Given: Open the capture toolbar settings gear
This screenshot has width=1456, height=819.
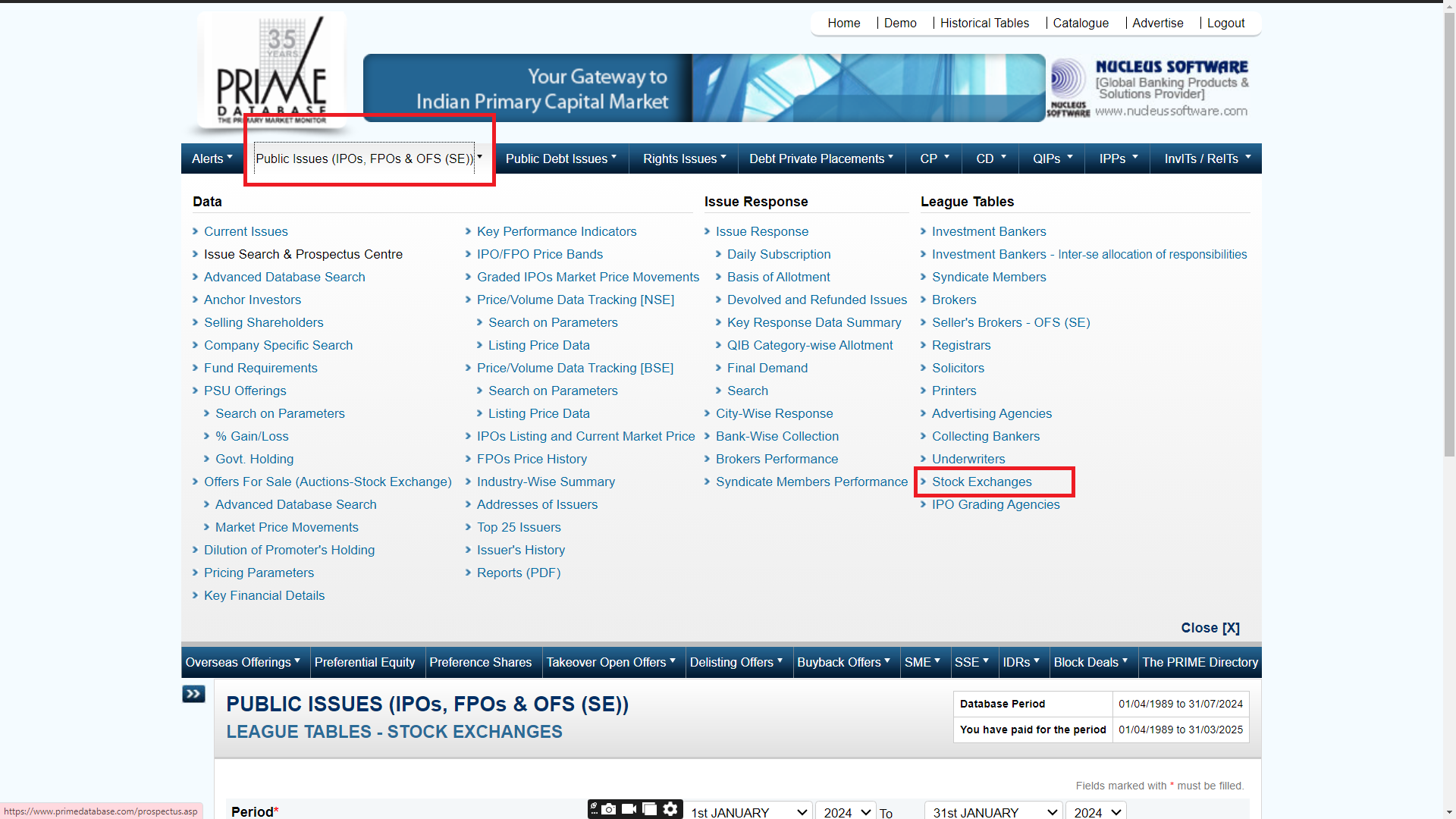Looking at the screenshot, I should [670, 809].
